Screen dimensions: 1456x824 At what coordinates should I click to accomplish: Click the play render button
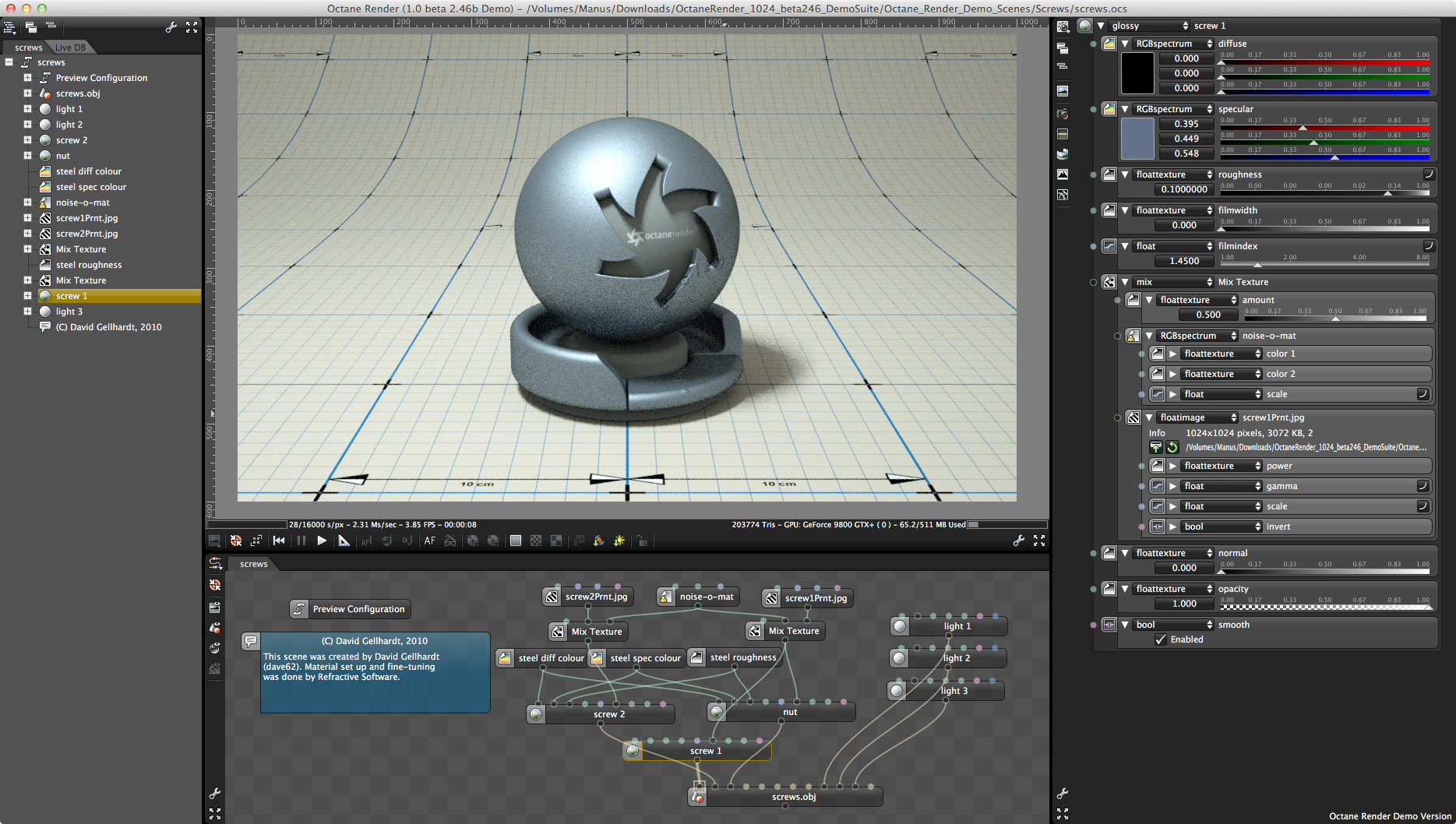click(322, 541)
